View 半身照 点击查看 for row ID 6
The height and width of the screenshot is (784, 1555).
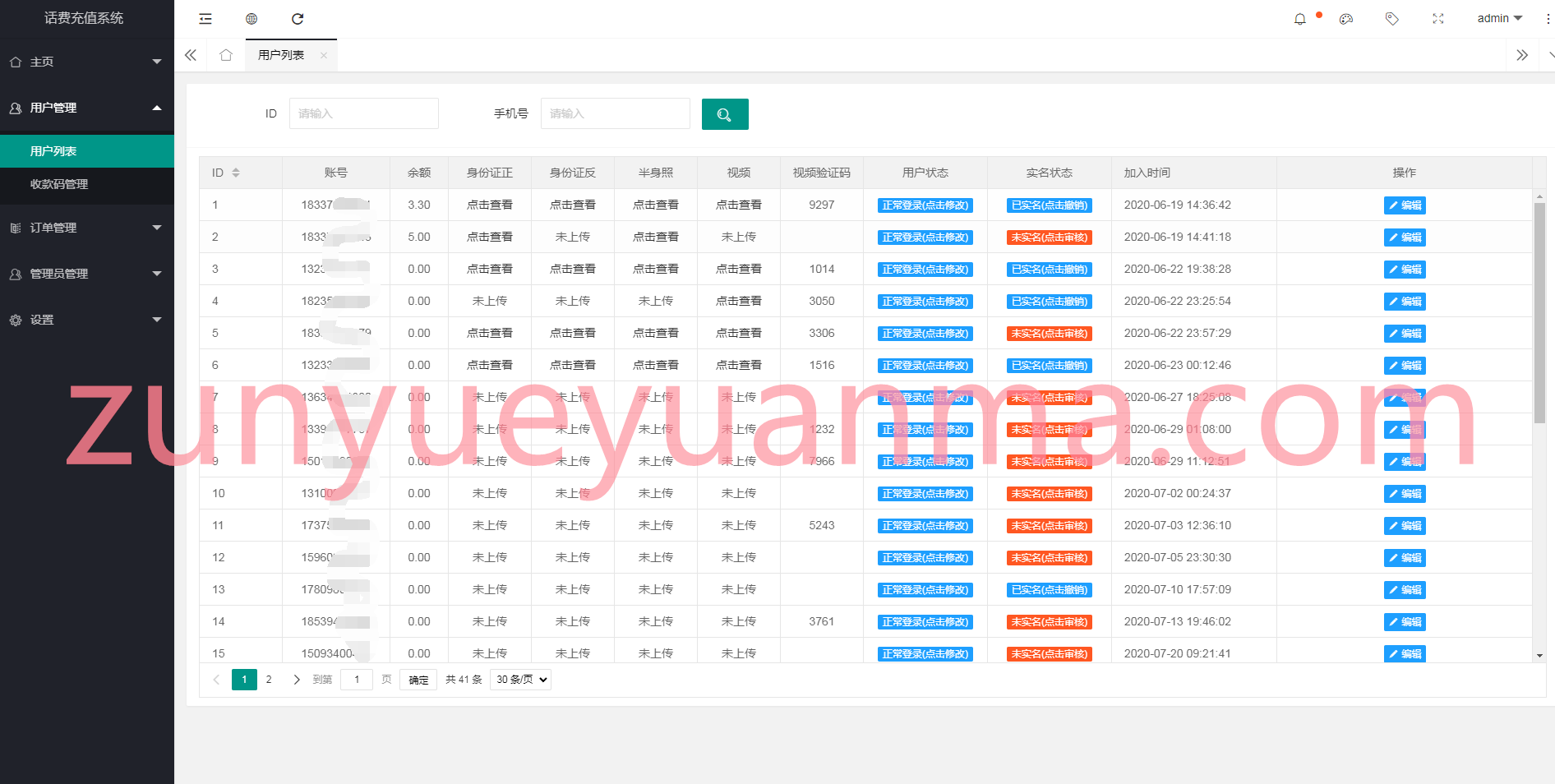656,365
